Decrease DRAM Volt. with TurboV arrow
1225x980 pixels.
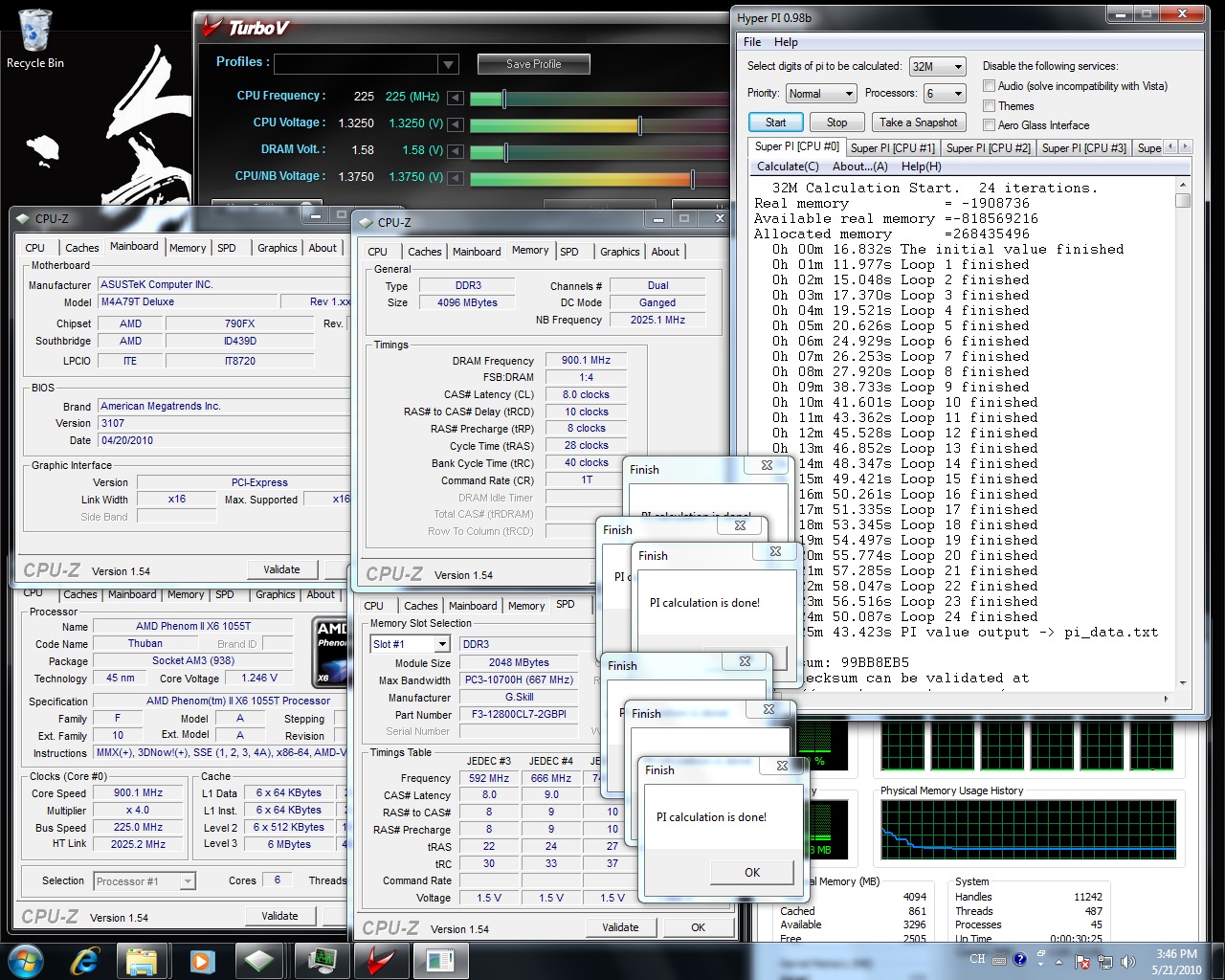[456, 151]
